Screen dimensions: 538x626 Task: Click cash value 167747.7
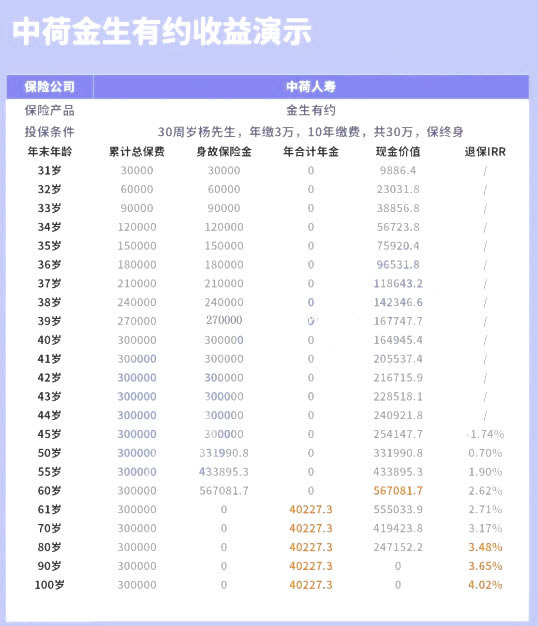point(398,321)
